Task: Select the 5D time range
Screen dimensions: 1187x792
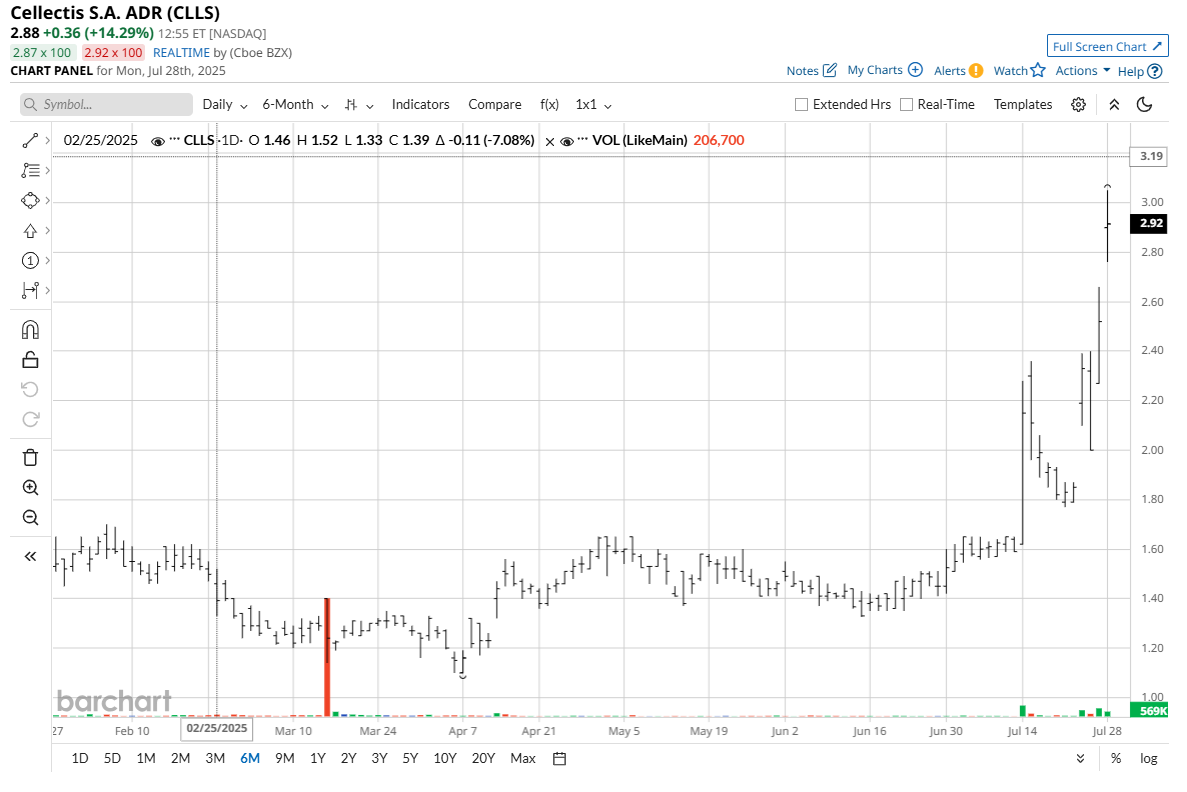Action: tap(112, 759)
